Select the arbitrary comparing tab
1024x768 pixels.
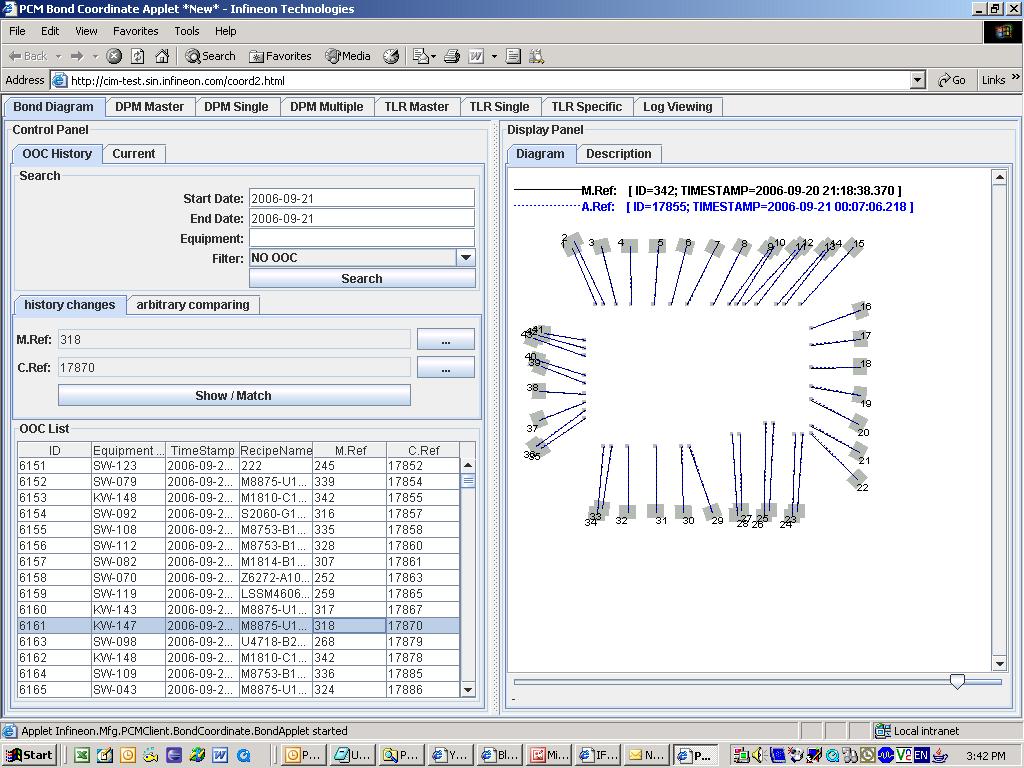tap(193, 305)
